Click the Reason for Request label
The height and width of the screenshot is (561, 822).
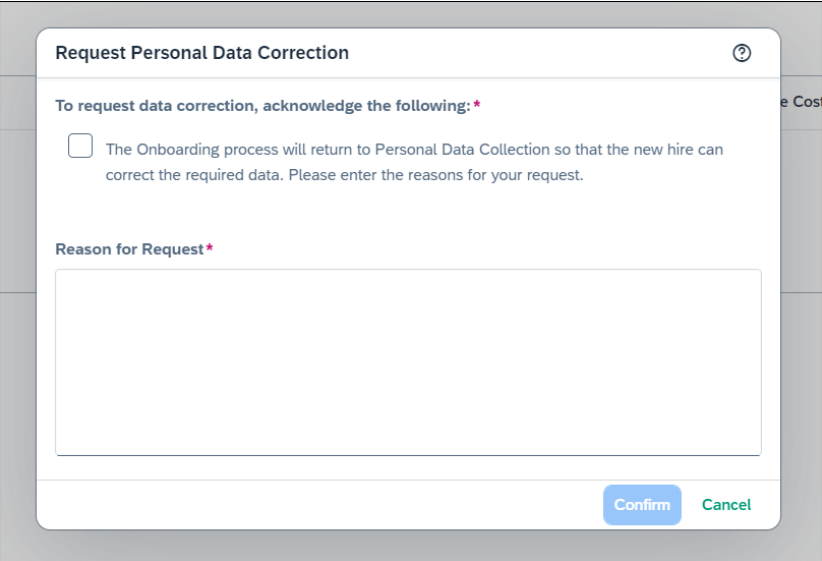129,249
